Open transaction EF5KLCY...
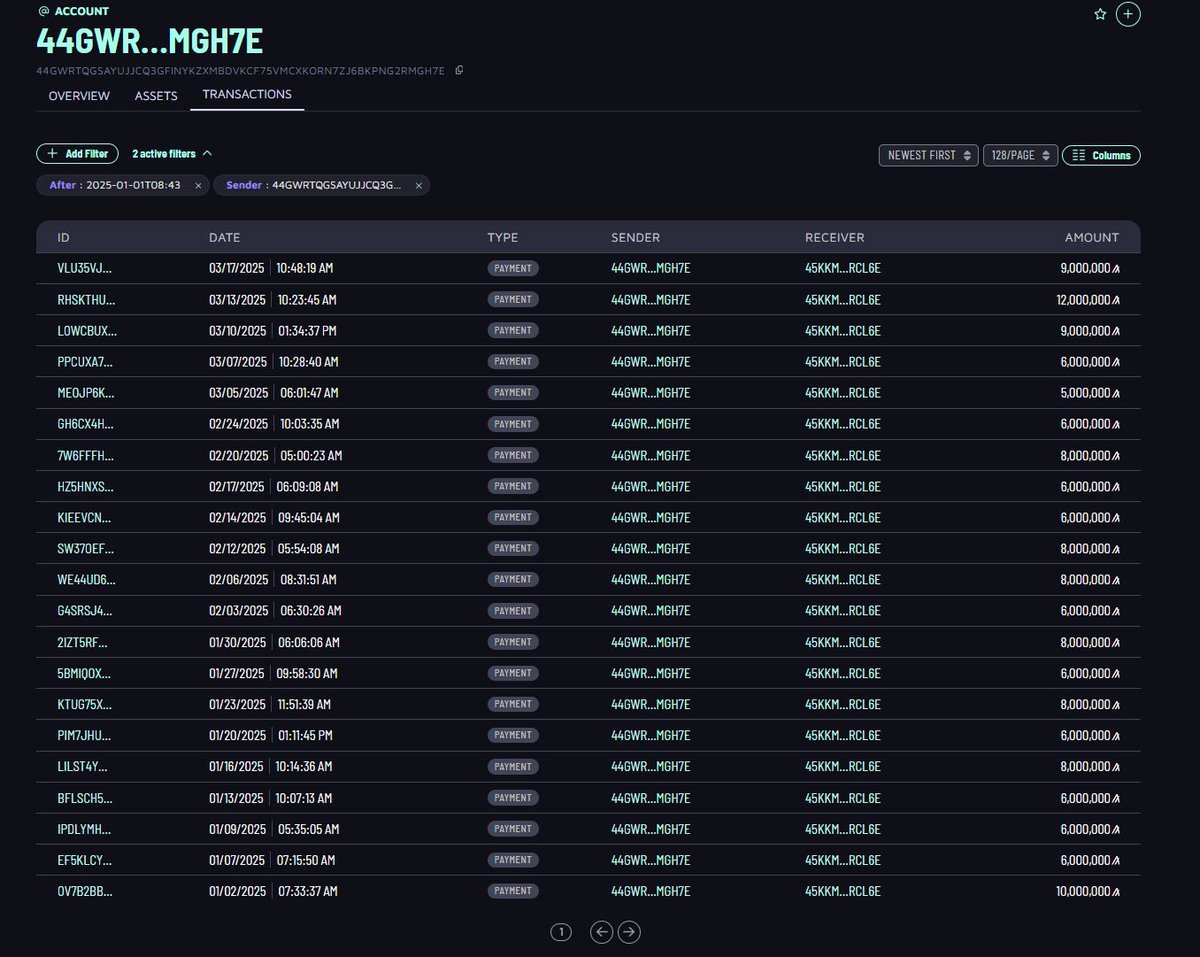The image size is (1200, 957). [x=85, y=859]
